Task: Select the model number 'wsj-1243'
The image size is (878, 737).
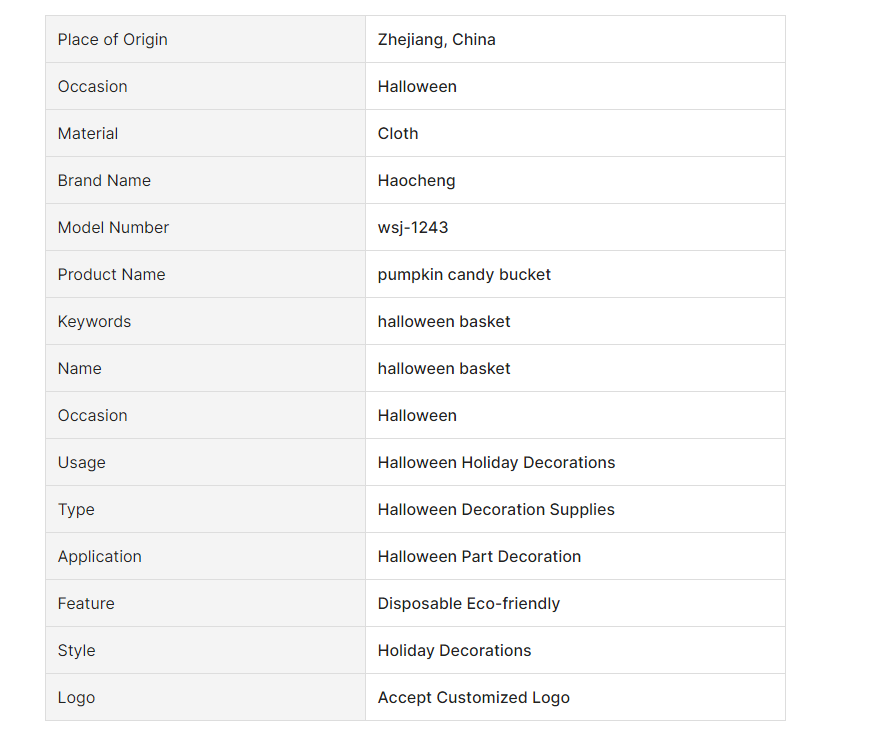Action: [x=413, y=228]
